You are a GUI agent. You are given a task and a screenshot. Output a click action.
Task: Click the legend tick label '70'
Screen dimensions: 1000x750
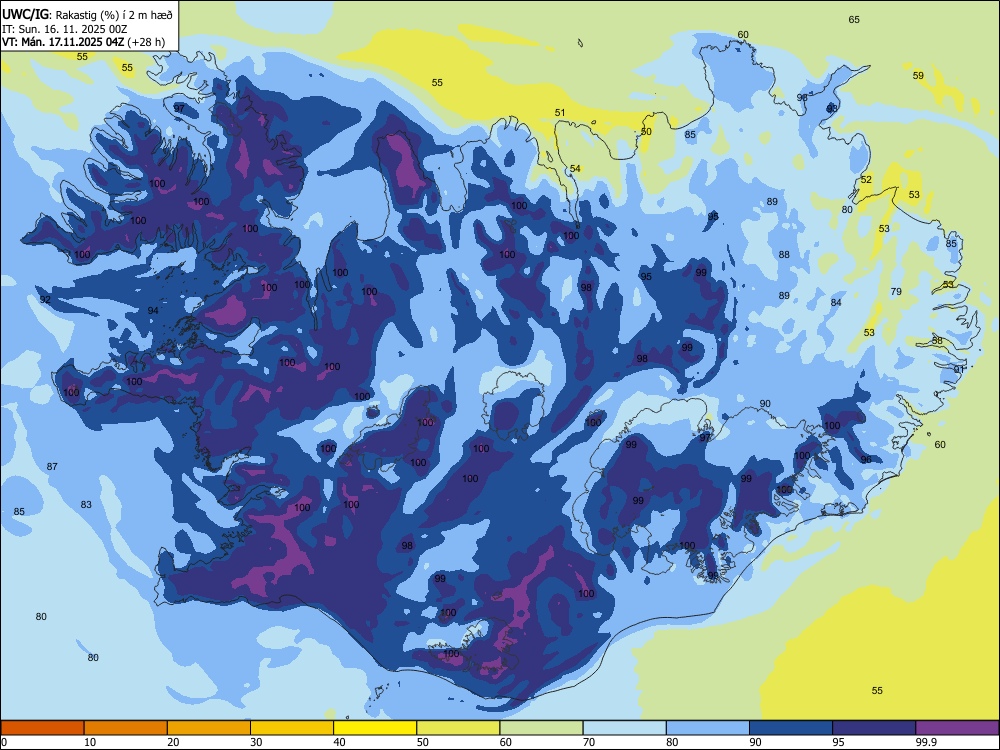point(589,742)
